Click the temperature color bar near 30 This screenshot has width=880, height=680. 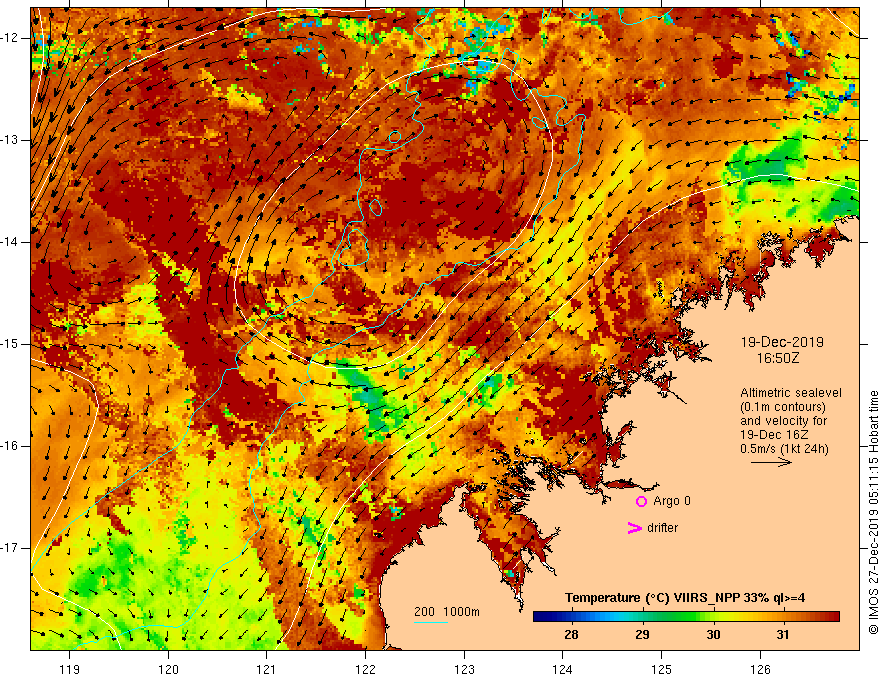coord(713,617)
